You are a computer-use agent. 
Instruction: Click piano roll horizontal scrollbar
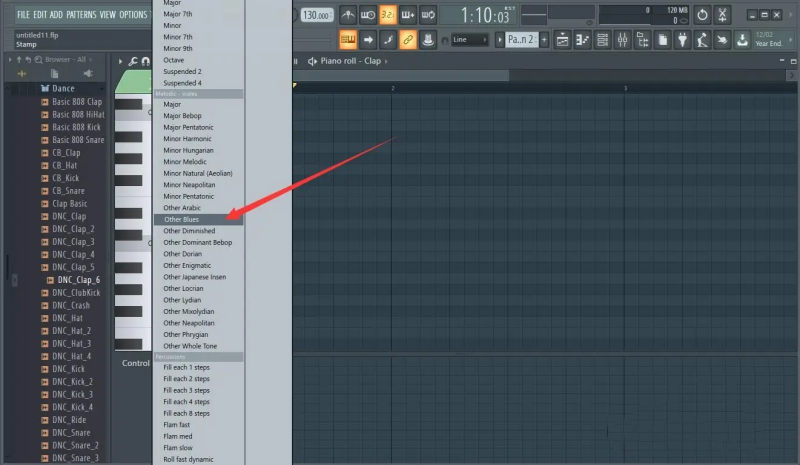click(401, 76)
